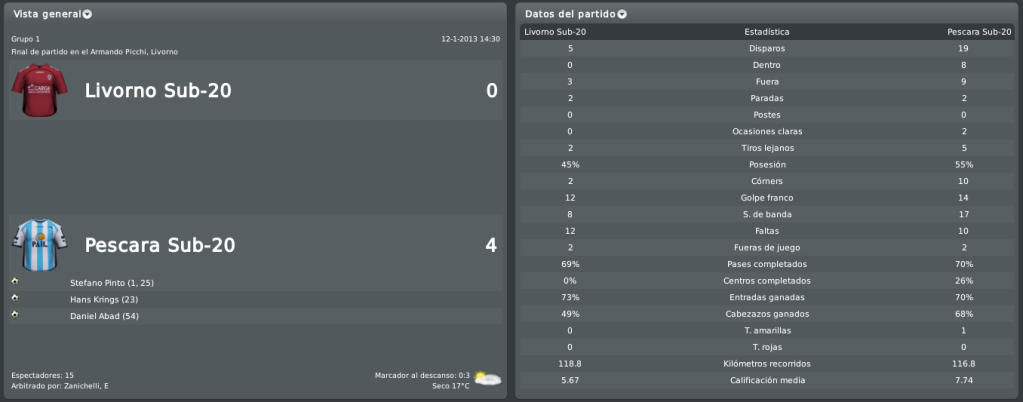Open the Datos del partido dropdown arrow
The height and width of the screenshot is (402, 1023).
coord(622,14)
